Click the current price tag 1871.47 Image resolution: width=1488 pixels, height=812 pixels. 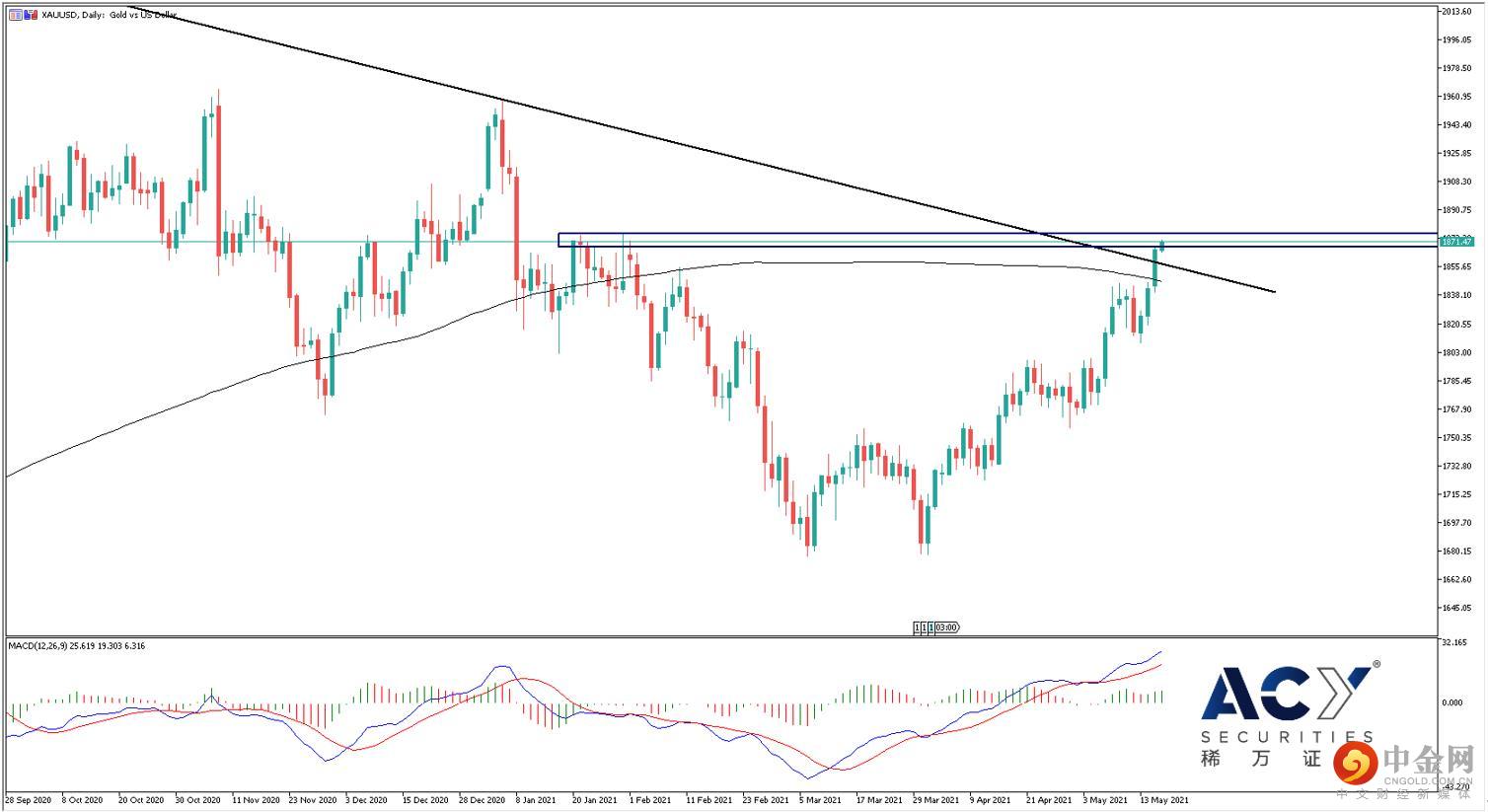tap(1456, 241)
